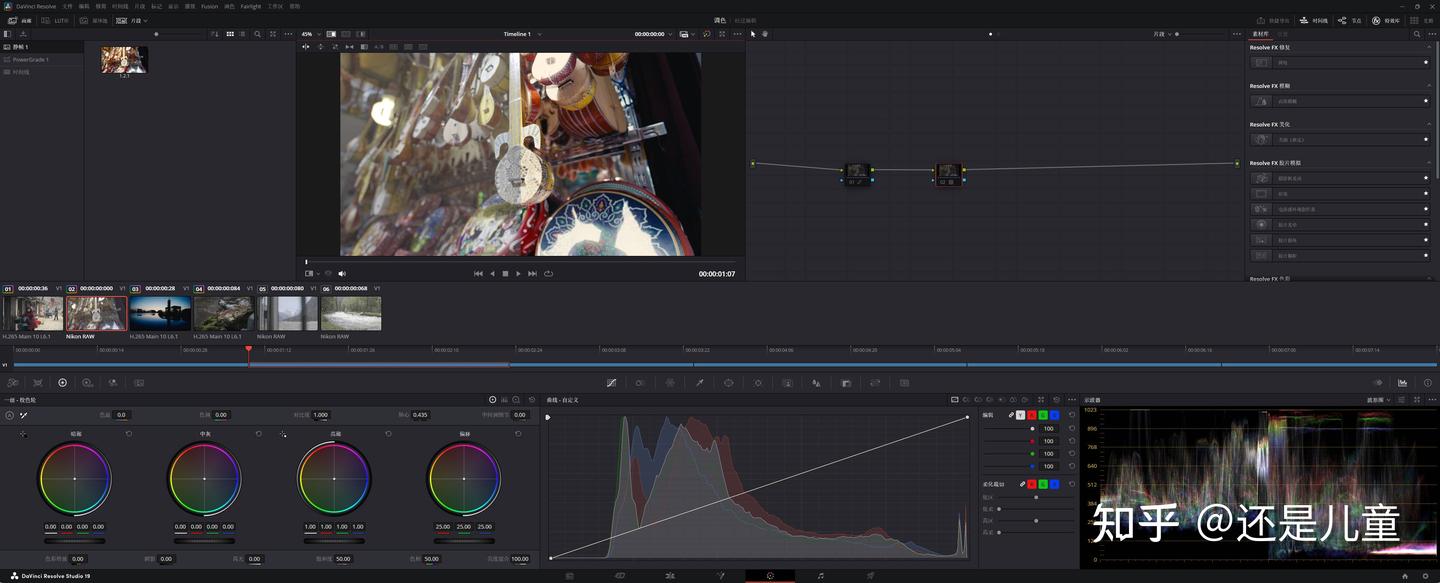Open the 片段 clips dropdown above nodes
This screenshot has height=583, width=1440.
[x=1162, y=34]
